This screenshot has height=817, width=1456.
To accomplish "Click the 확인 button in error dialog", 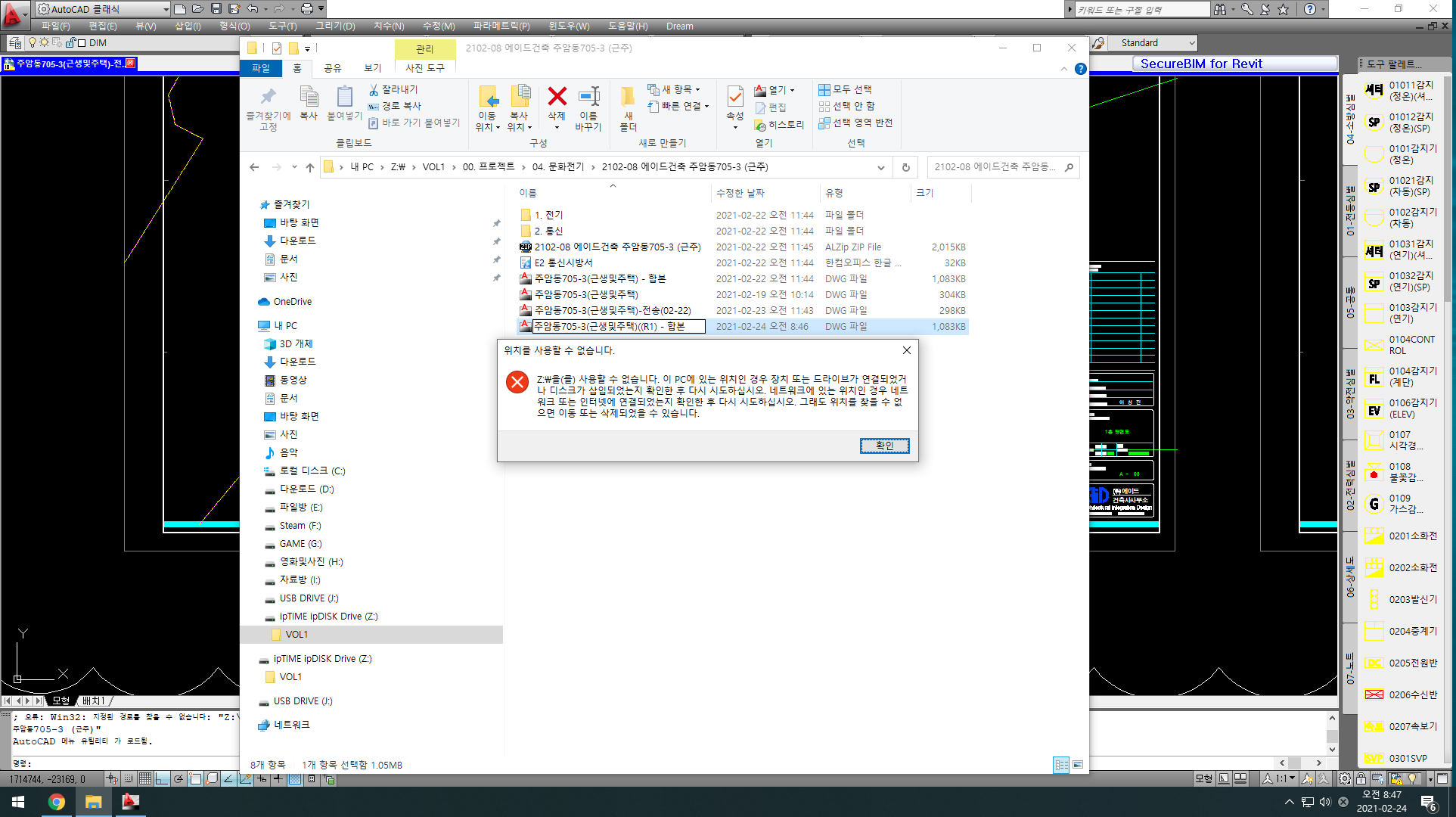I will (x=884, y=446).
